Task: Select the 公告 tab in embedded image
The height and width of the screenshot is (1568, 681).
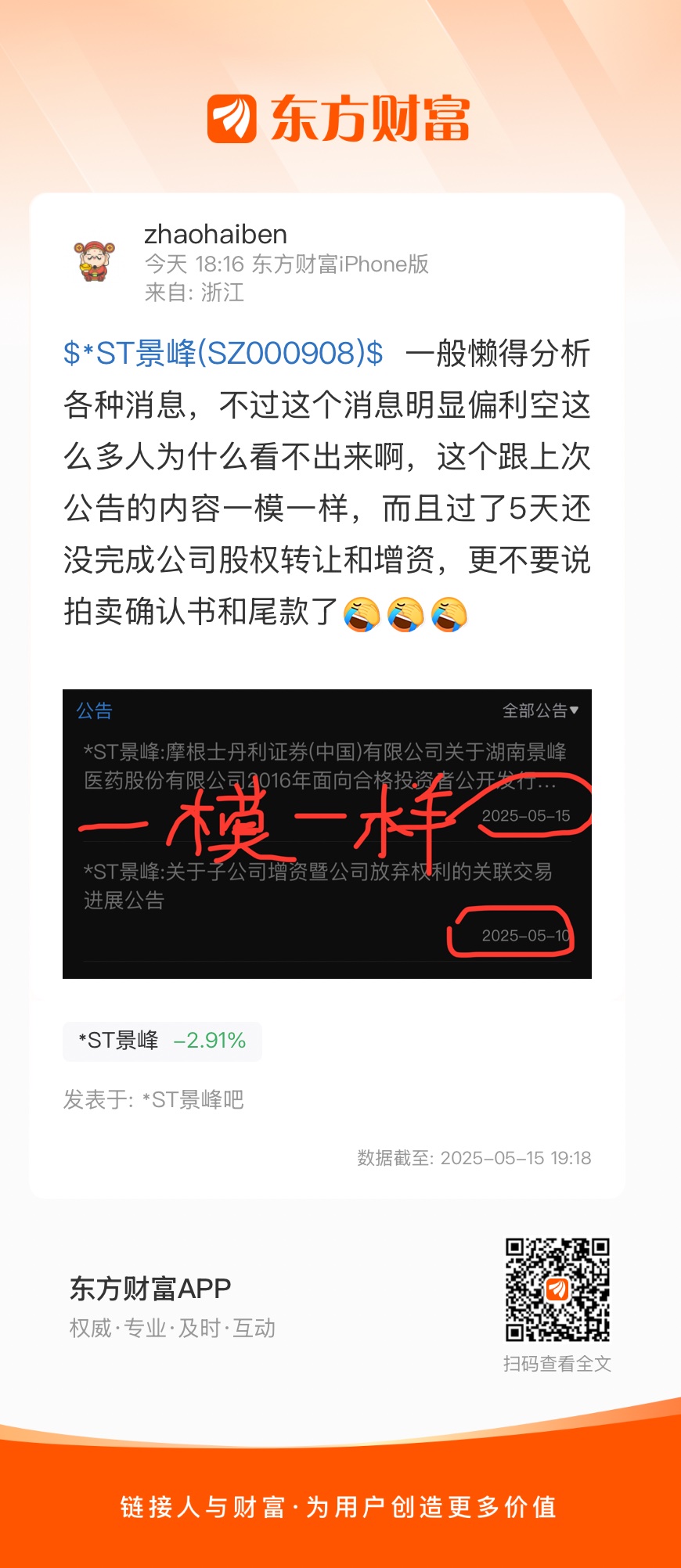Action: [x=95, y=710]
